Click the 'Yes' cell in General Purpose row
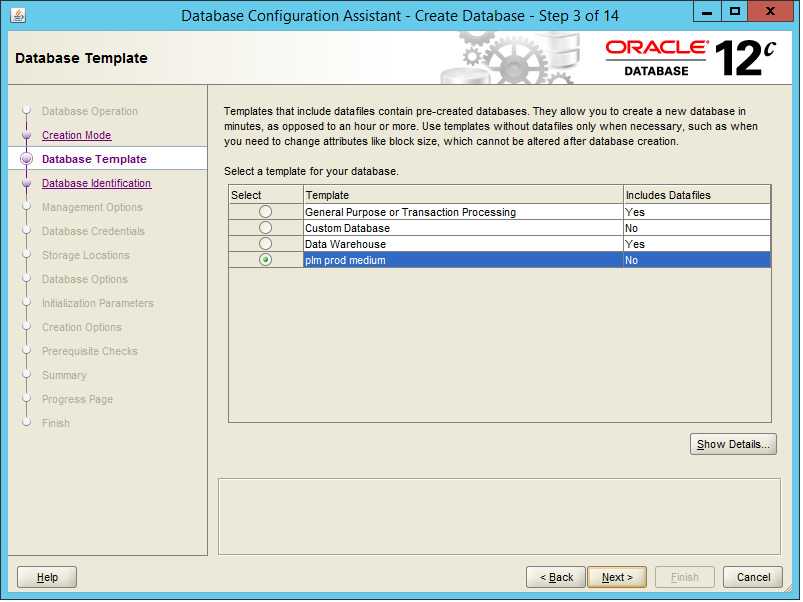The height and width of the screenshot is (602, 803). click(x=696, y=212)
